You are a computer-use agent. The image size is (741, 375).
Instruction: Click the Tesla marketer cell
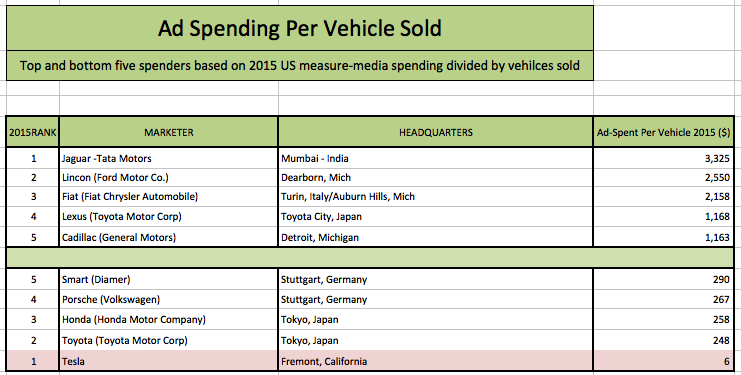click(169, 361)
